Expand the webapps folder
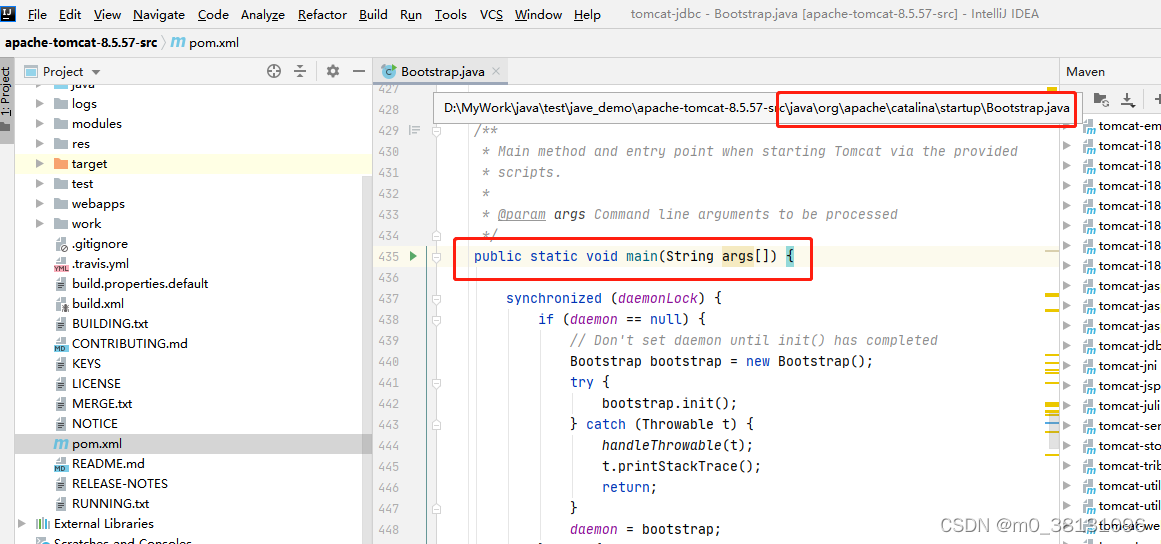1161x544 pixels. tap(40, 204)
